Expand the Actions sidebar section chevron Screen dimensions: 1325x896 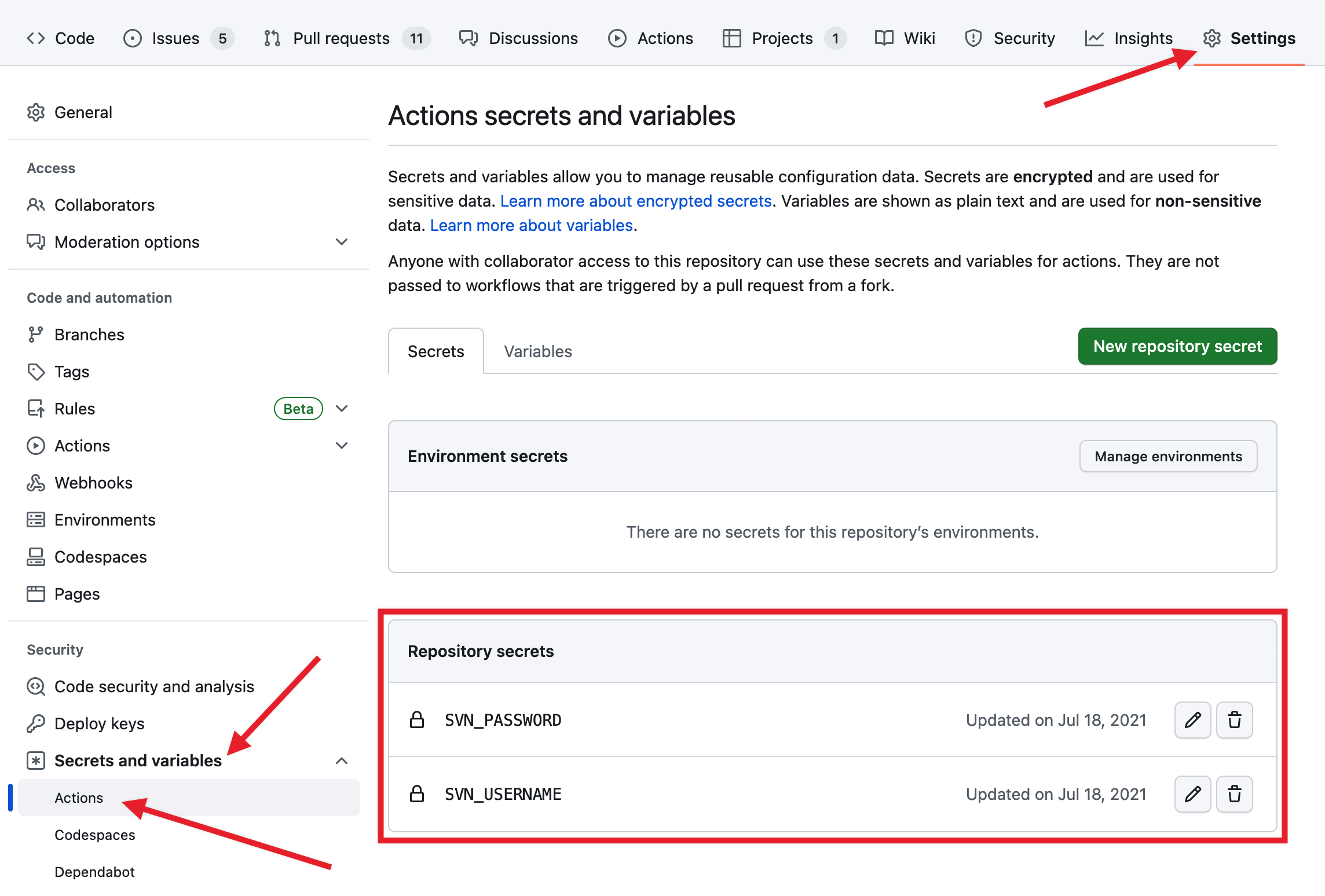coord(342,446)
